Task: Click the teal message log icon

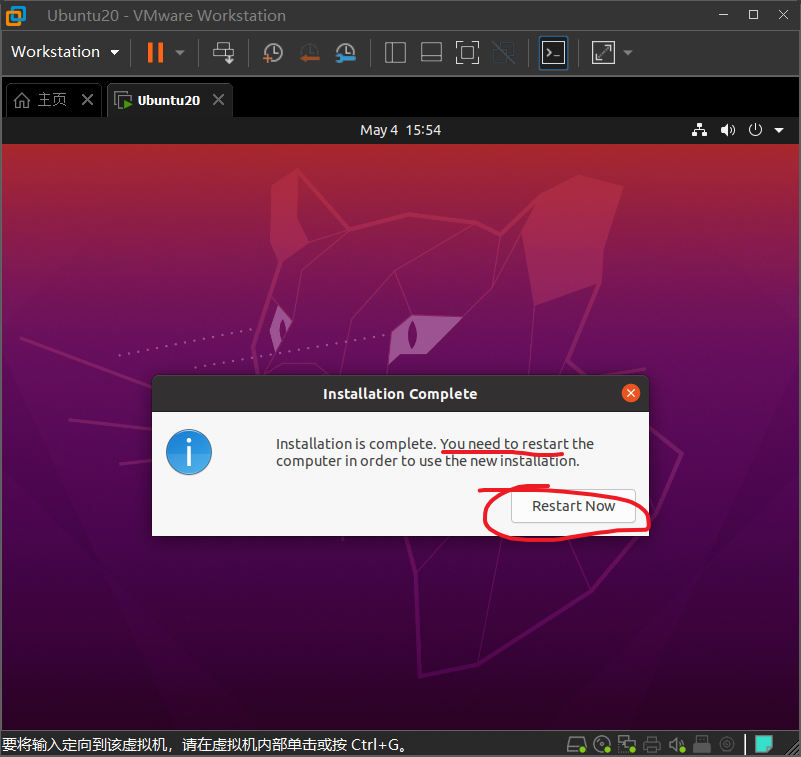Action: pyautogui.click(x=764, y=744)
